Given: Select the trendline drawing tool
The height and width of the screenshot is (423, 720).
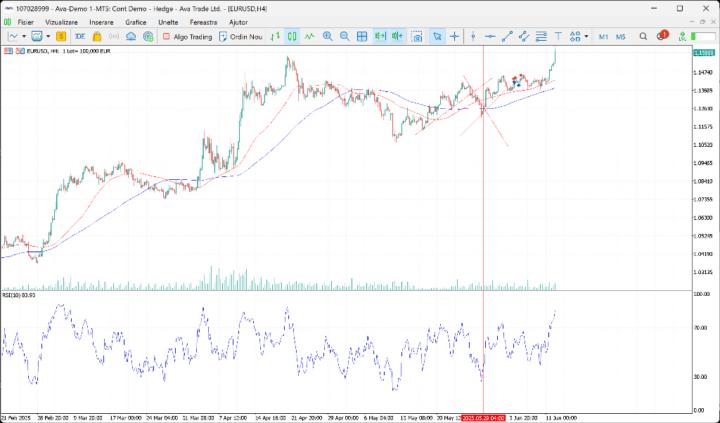Looking at the screenshot, I should point(507,37).
